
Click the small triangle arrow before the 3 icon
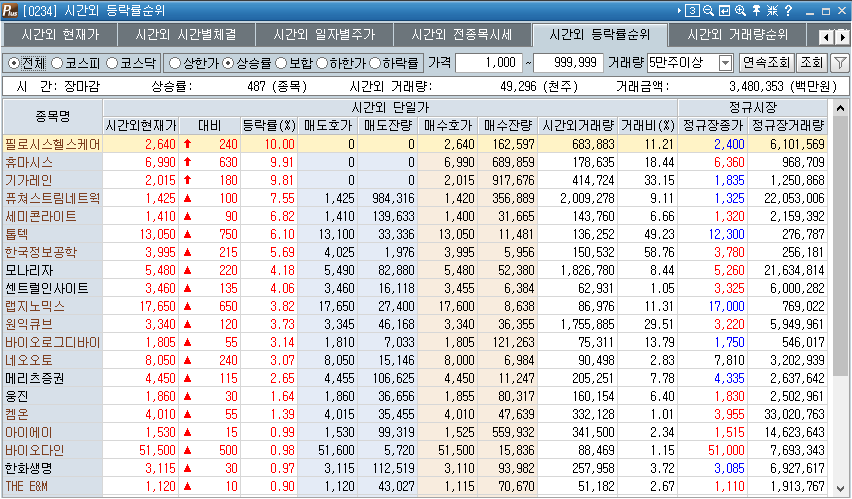pyautogui.click(x=679, y=10)
